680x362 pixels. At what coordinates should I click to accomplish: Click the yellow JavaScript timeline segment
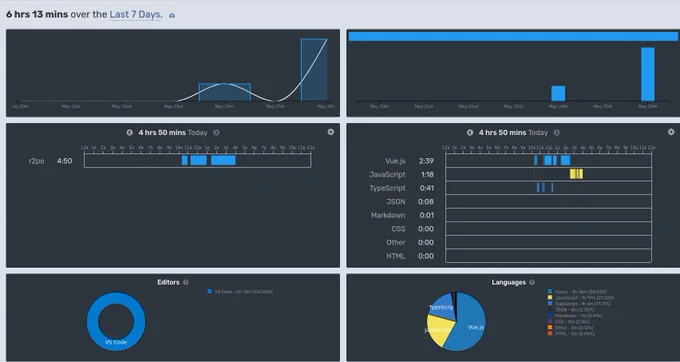576,174
